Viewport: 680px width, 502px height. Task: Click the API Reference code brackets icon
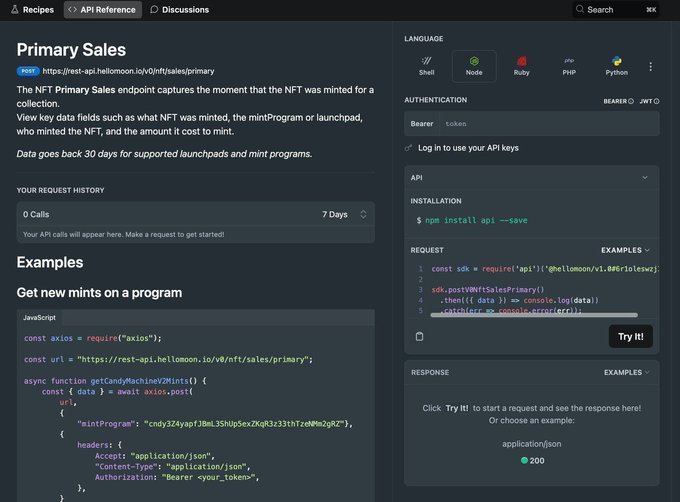[x=72, y=10]
